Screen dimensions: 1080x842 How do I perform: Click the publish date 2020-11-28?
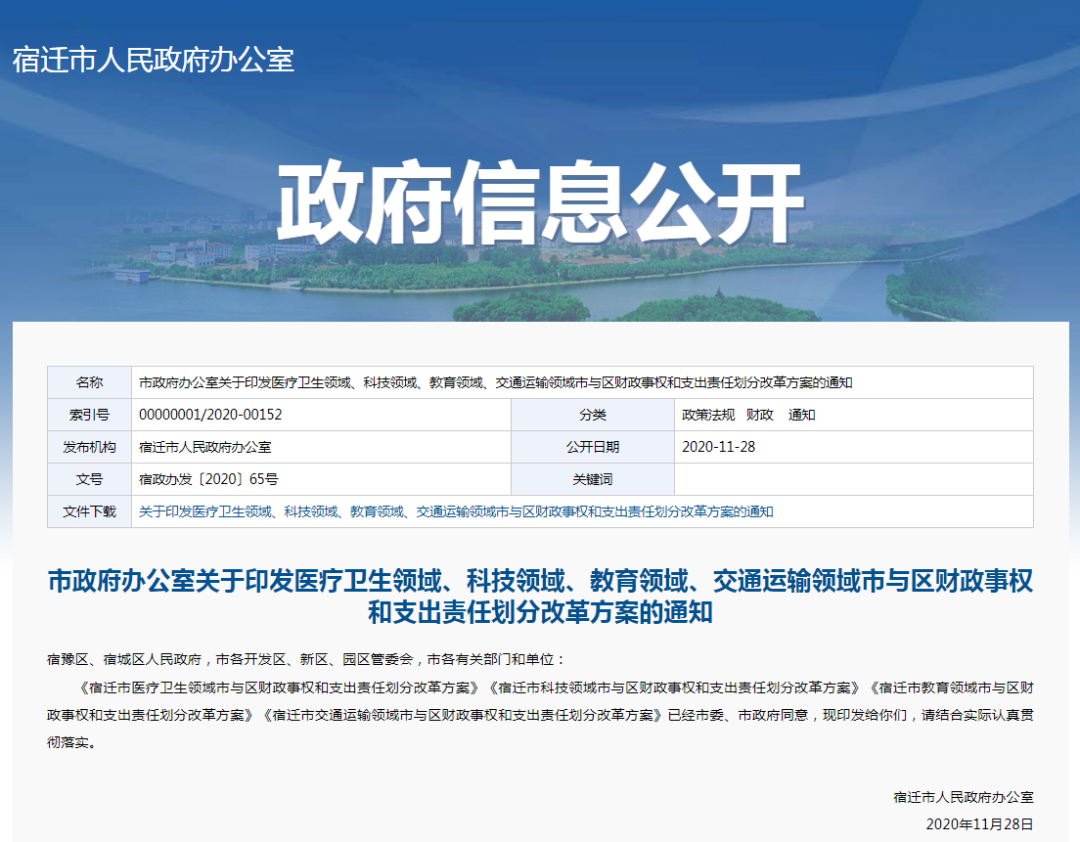point(718,447)
